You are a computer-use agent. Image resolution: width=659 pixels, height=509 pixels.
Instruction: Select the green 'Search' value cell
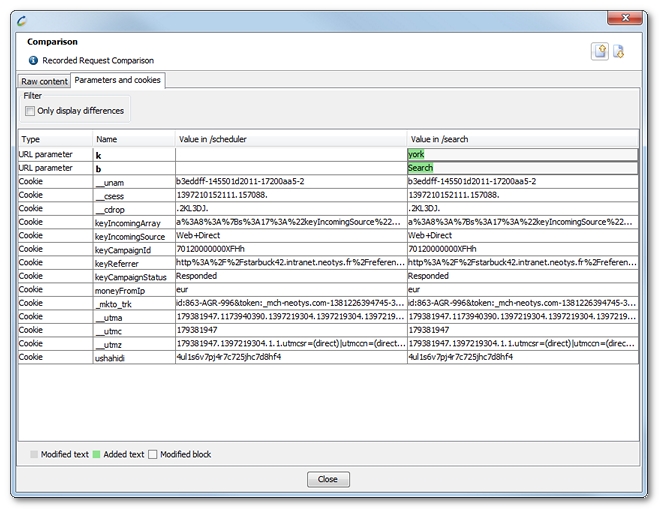[x=521, y=168]
